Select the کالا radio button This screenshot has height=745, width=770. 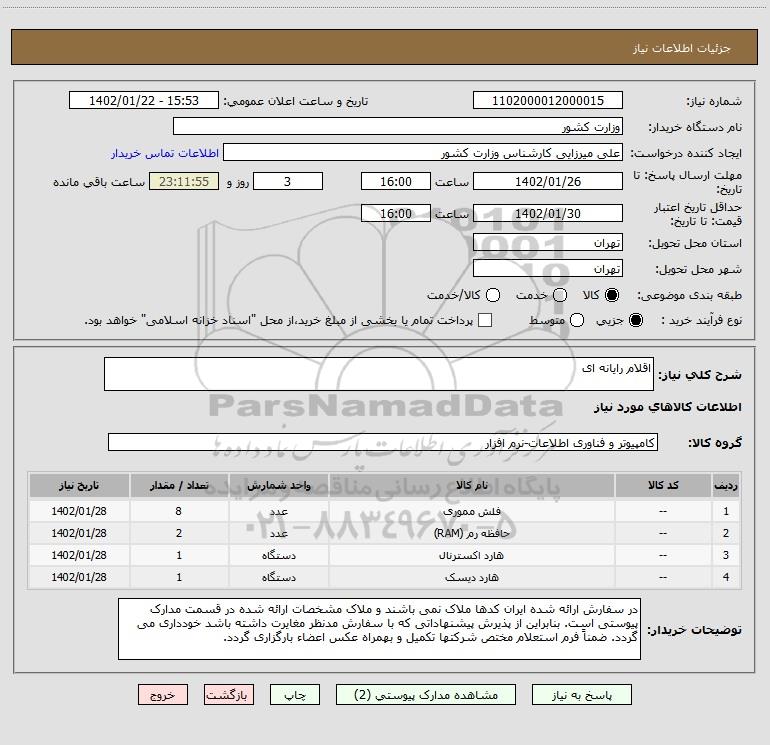[612, 295]
